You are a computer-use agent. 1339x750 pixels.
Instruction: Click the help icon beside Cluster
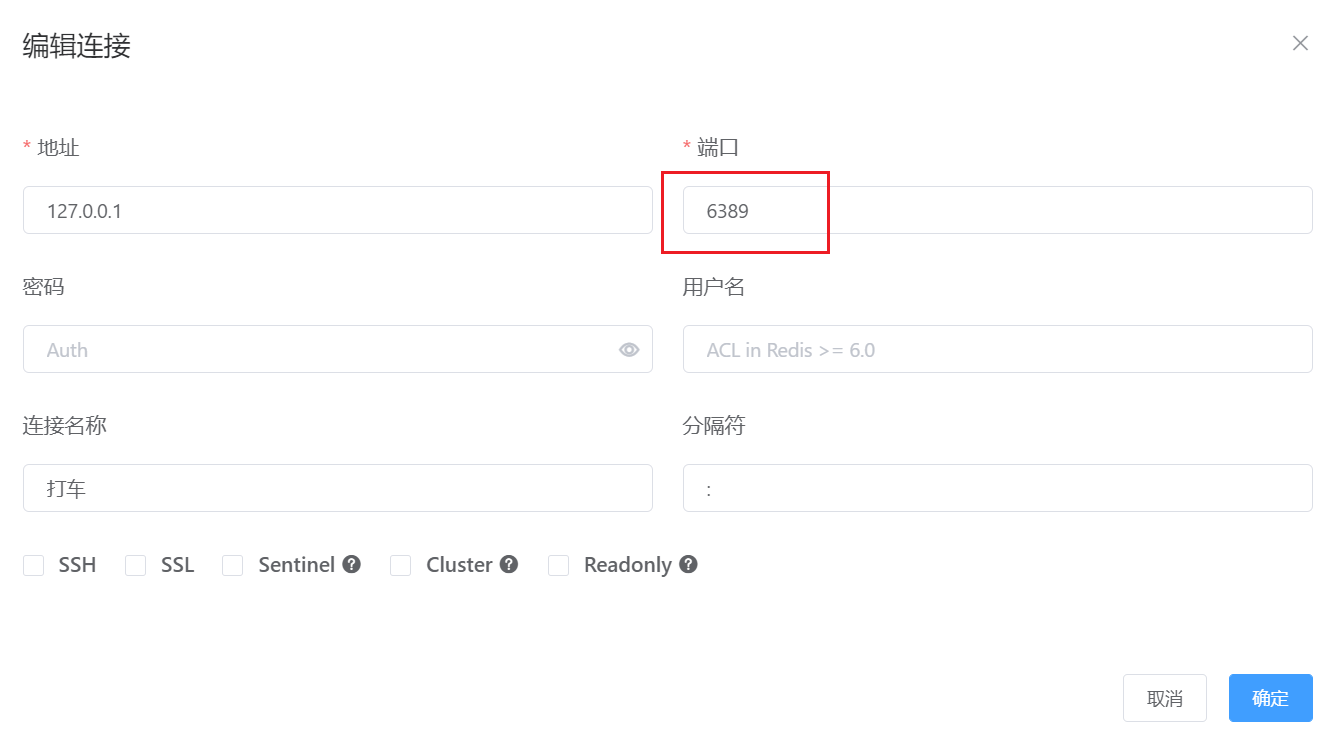509,564
